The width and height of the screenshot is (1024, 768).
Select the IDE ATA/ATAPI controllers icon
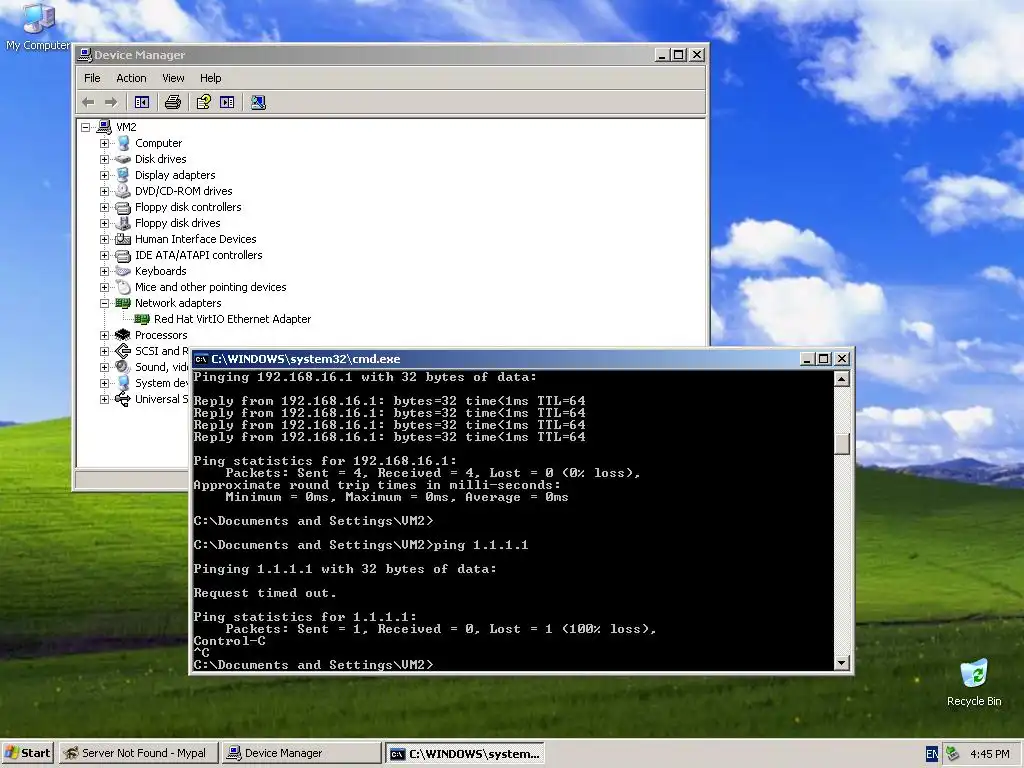pos(123,255)
